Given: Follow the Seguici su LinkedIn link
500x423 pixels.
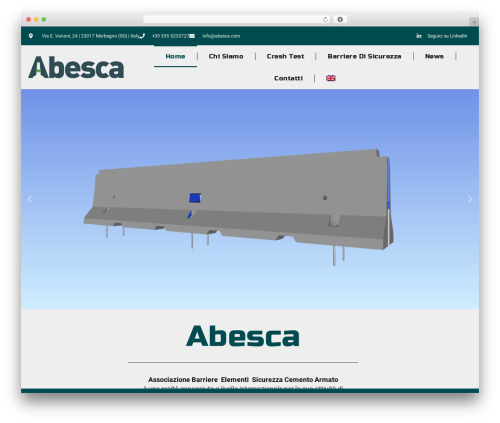Looking at the screenshot, I should click(x=447, y=36).
